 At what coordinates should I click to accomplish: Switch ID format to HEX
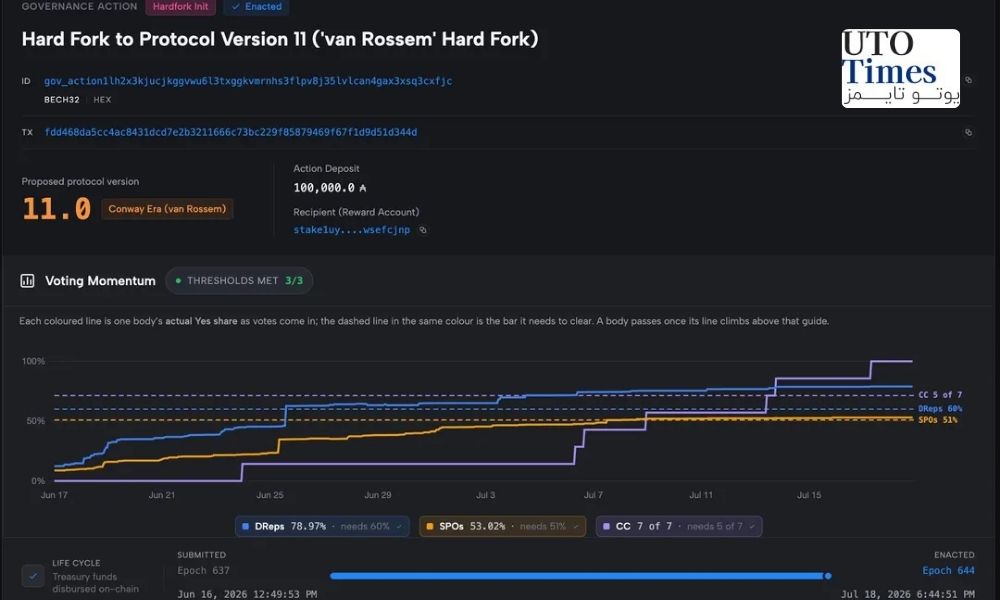[102, 100]
